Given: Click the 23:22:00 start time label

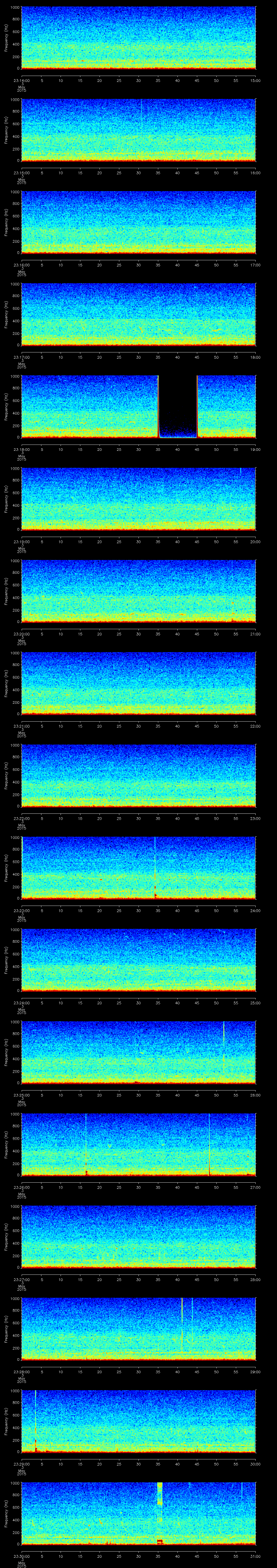Looking at the screenshot, I should coord(21,818).
